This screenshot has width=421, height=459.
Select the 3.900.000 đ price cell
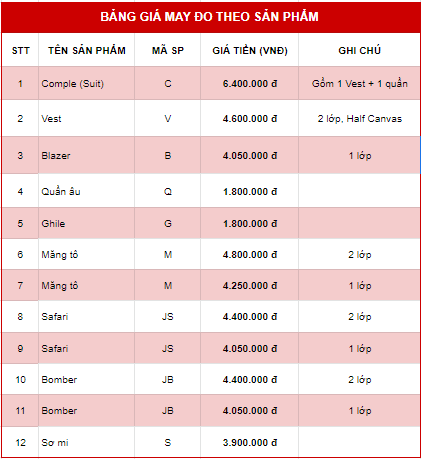(250, 442)
